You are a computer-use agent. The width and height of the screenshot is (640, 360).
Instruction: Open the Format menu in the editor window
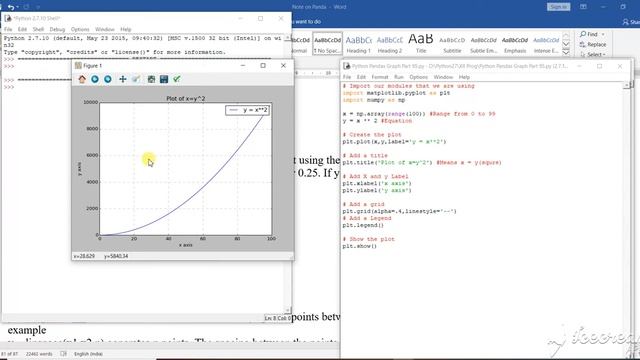pyautogui.click(x=380, y=77)
